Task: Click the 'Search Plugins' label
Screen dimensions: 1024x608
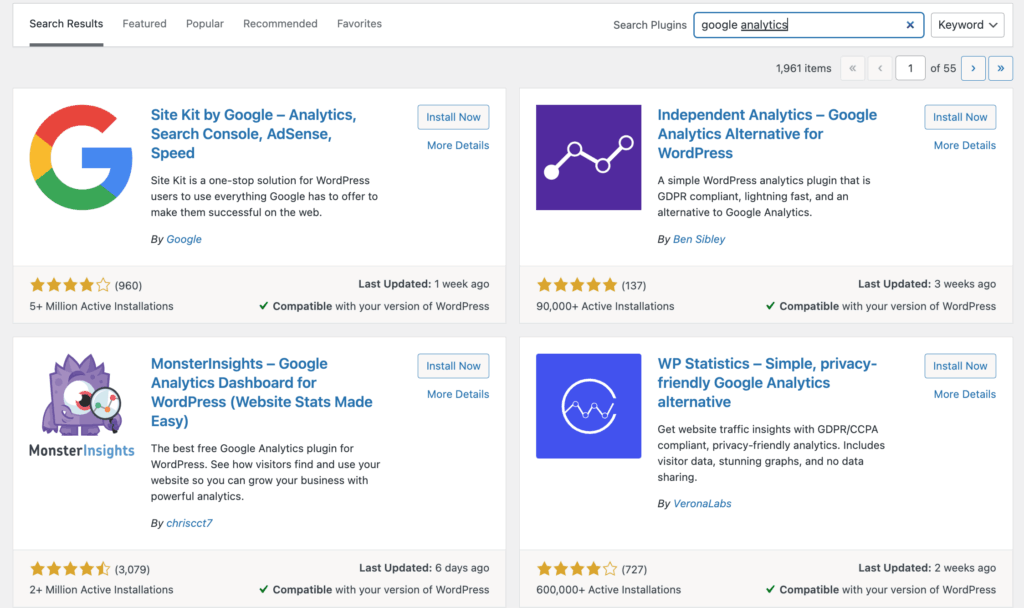Action: coord(650,25)
